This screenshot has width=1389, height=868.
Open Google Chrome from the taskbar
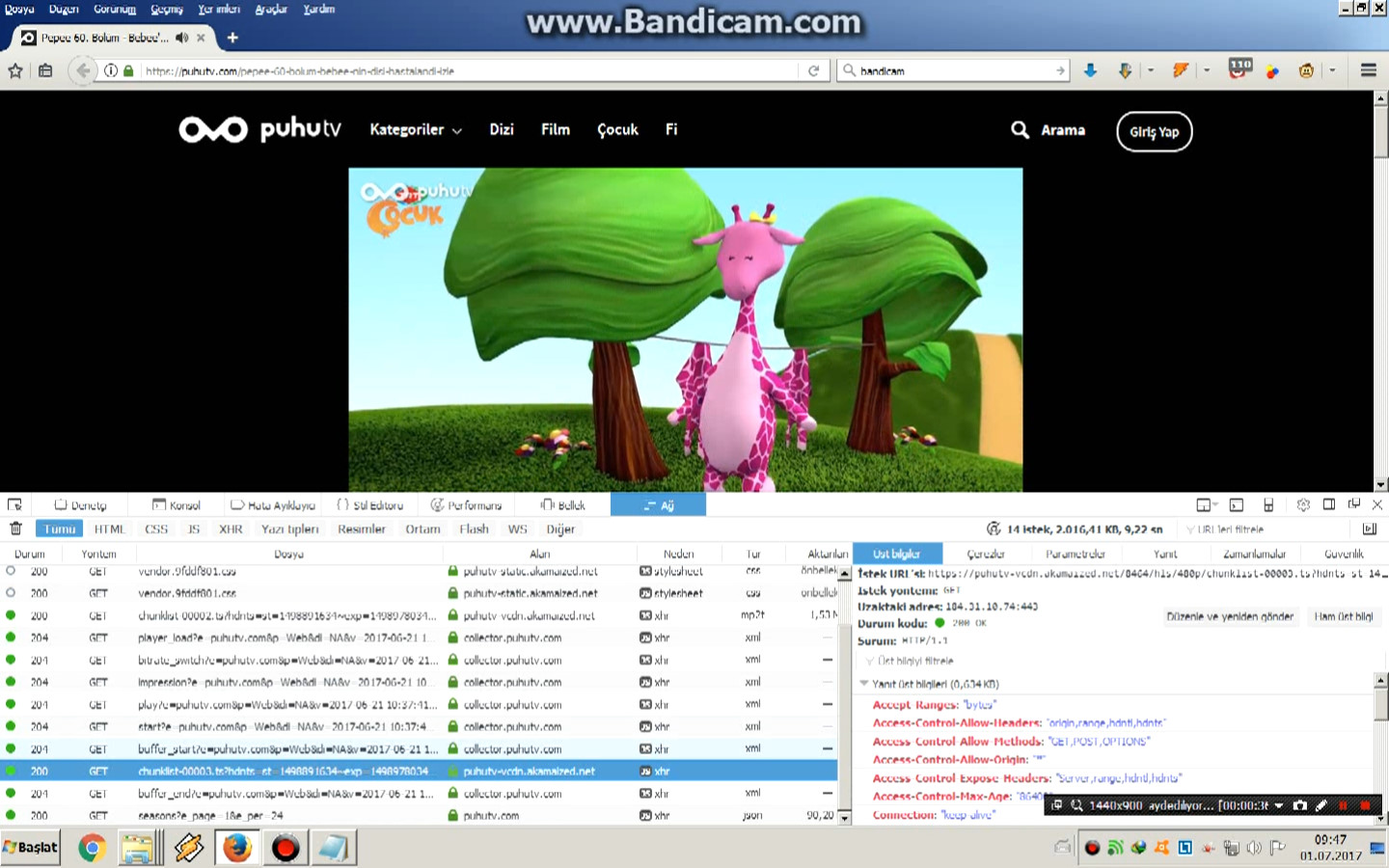[93, 848]
